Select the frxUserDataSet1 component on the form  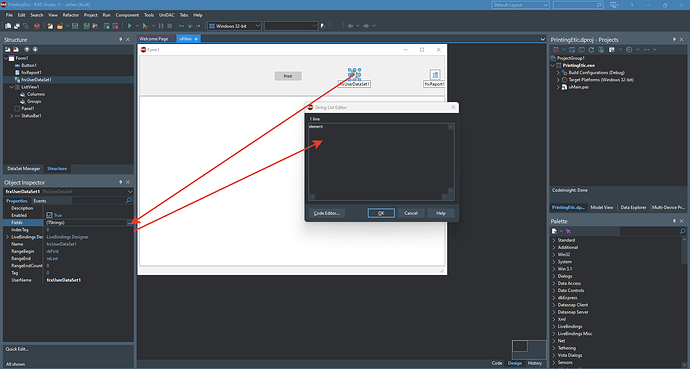(x=354, y=74)
